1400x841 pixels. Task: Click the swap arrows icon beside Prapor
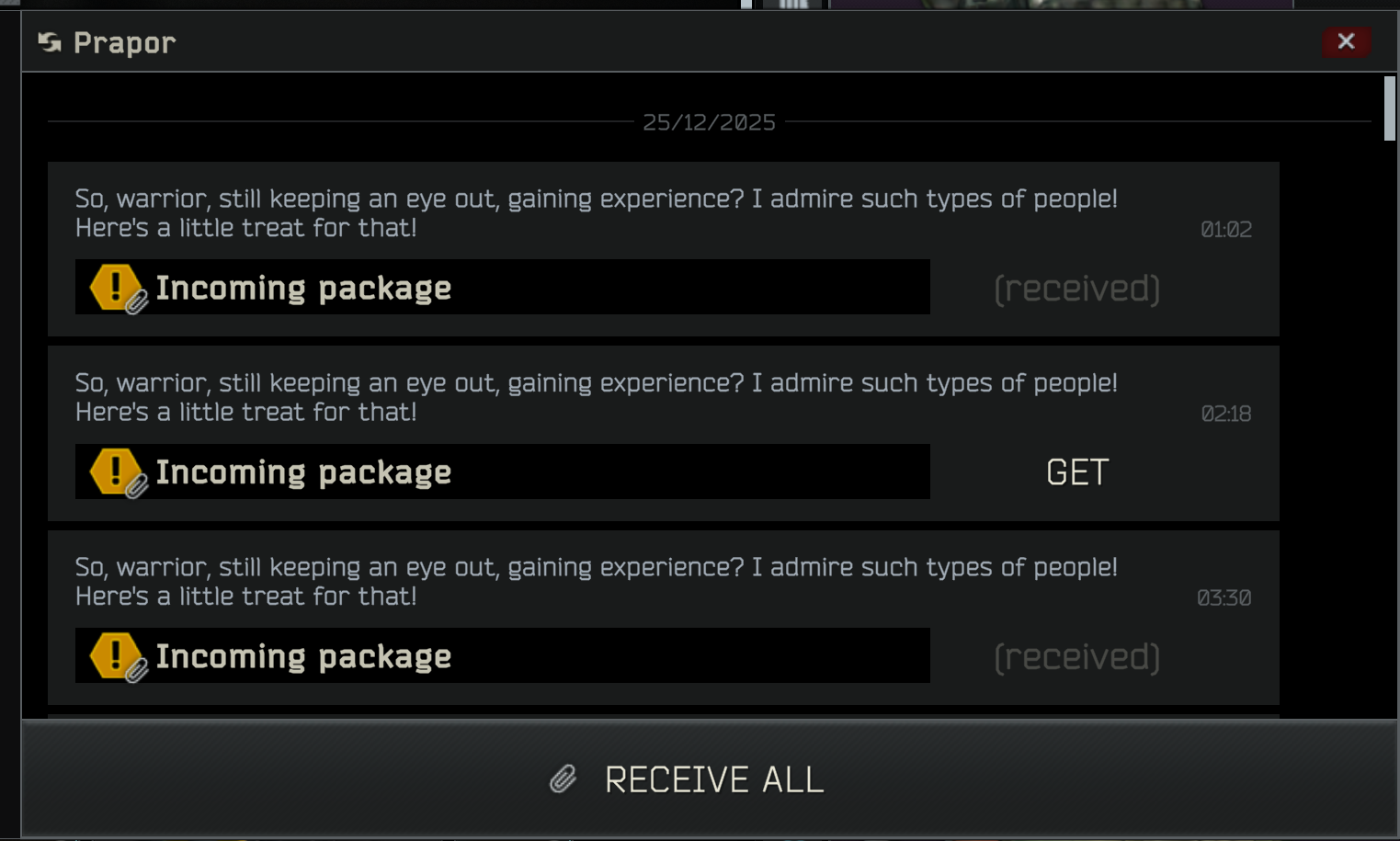[x=50, y=42]
